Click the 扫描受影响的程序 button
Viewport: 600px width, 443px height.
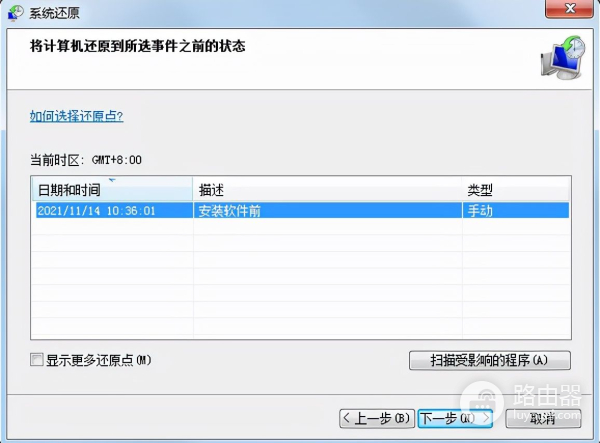pyautogui.click(x=490, y=360)
